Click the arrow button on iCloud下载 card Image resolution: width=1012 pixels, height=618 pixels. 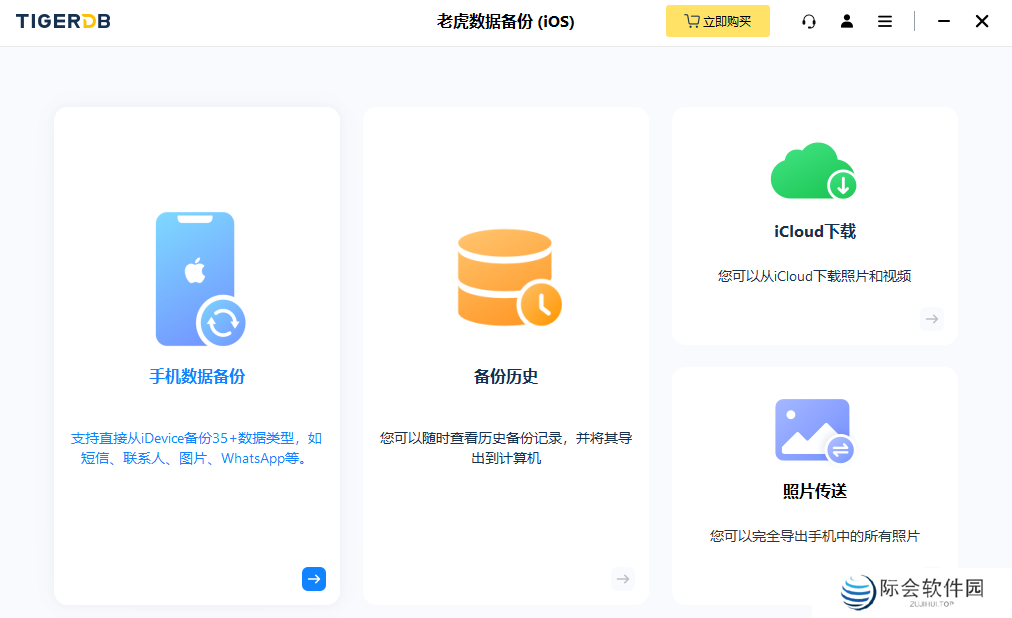click(x=931, y=319)
